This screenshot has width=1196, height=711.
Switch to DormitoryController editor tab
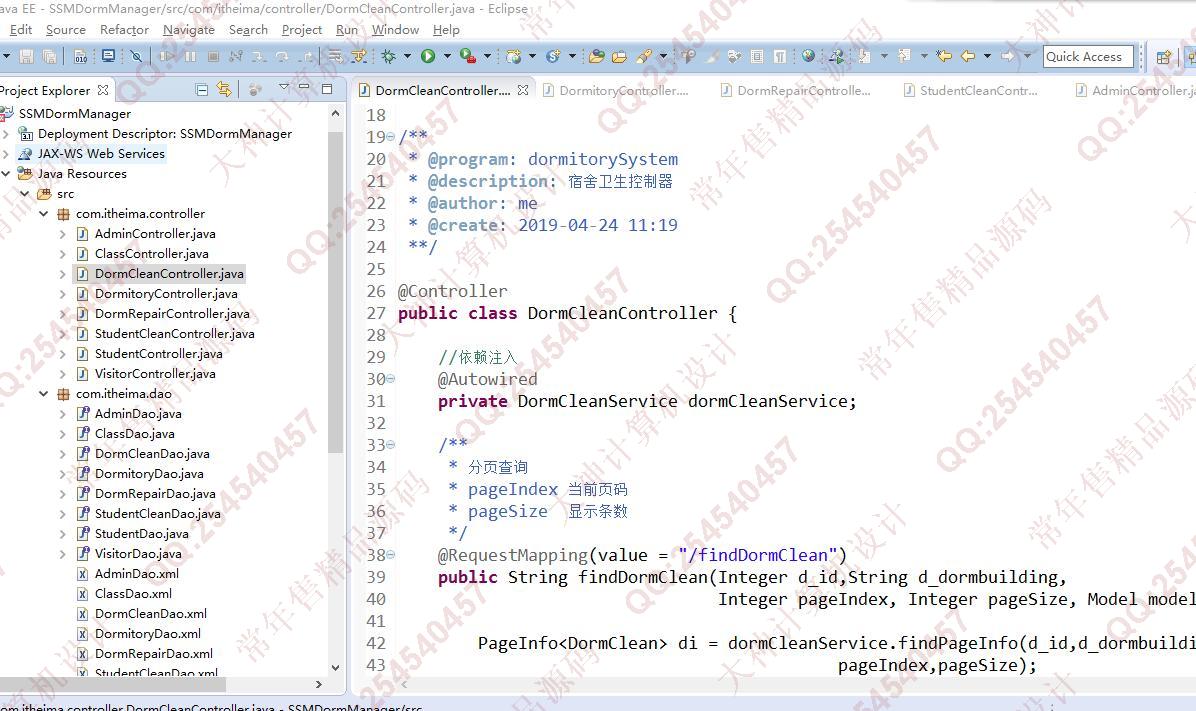coord(616,90)
